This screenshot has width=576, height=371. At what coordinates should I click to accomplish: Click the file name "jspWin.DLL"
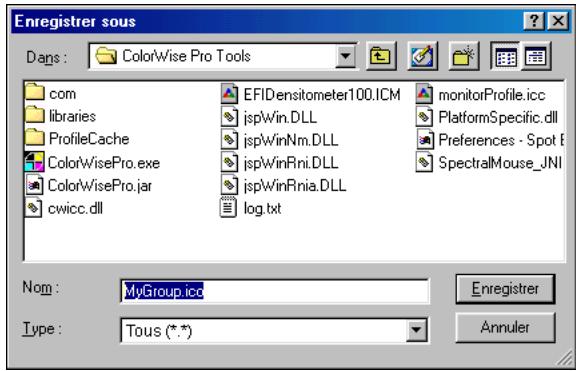[280, 118]
